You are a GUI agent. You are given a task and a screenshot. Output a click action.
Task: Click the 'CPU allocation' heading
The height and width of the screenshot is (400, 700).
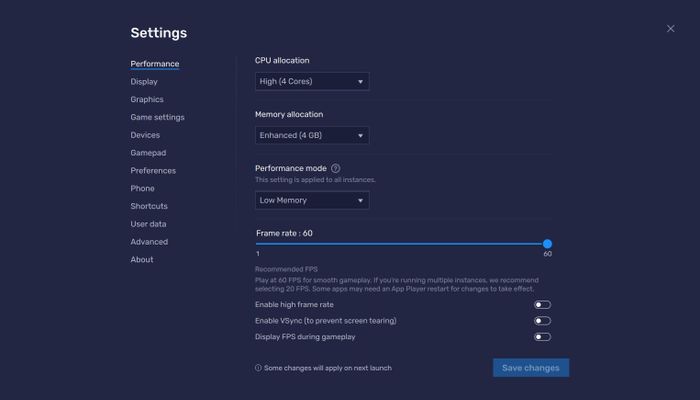(282, 60)
